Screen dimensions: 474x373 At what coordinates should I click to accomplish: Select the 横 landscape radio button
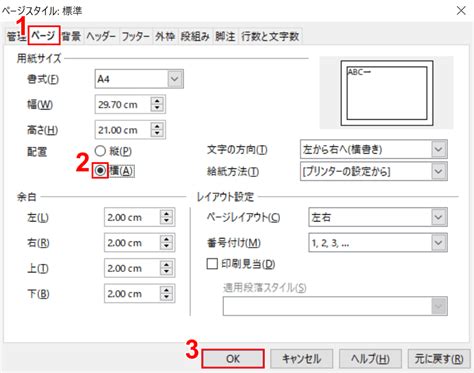100,171
